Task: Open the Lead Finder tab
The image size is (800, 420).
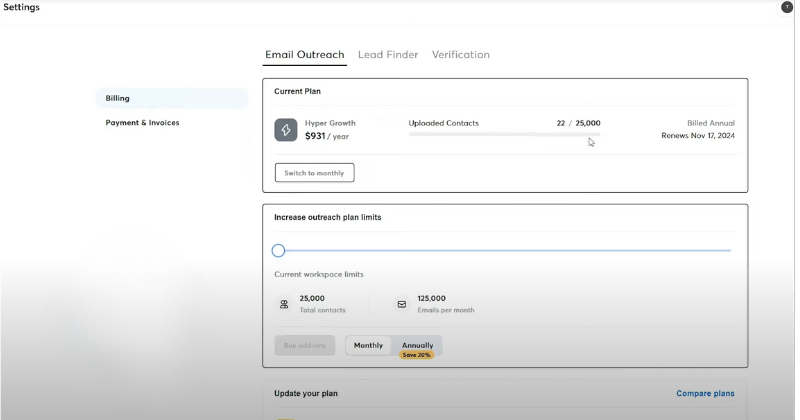Action: pyautogui.click(x=388, y=55)
